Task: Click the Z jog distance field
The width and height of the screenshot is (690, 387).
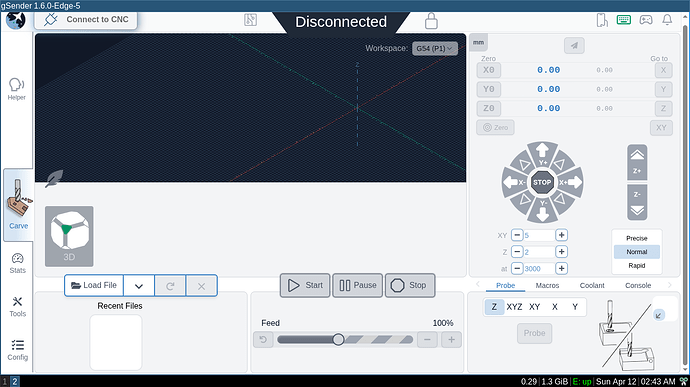Action: pyautogui.click(x=539, y=252)
